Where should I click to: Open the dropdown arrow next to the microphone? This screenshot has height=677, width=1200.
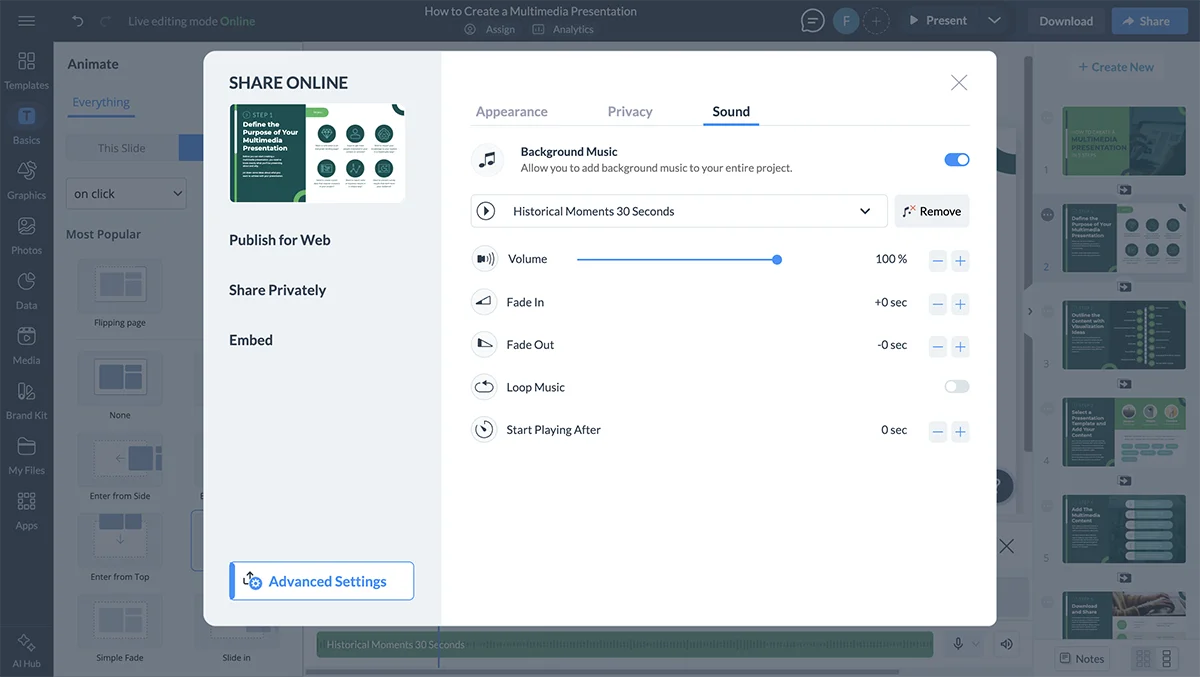pos(976,645)
